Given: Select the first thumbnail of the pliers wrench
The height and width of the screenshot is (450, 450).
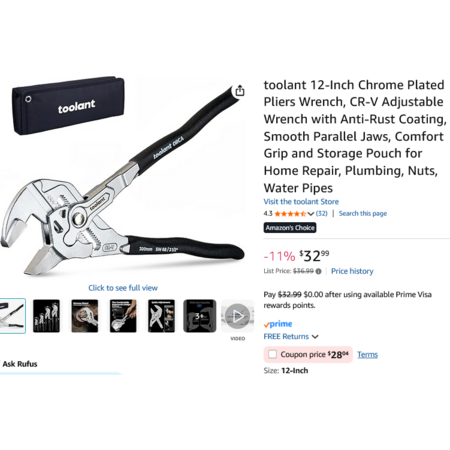Looking at the screenshot, I should pyautogui.click(x=12, y=316).
